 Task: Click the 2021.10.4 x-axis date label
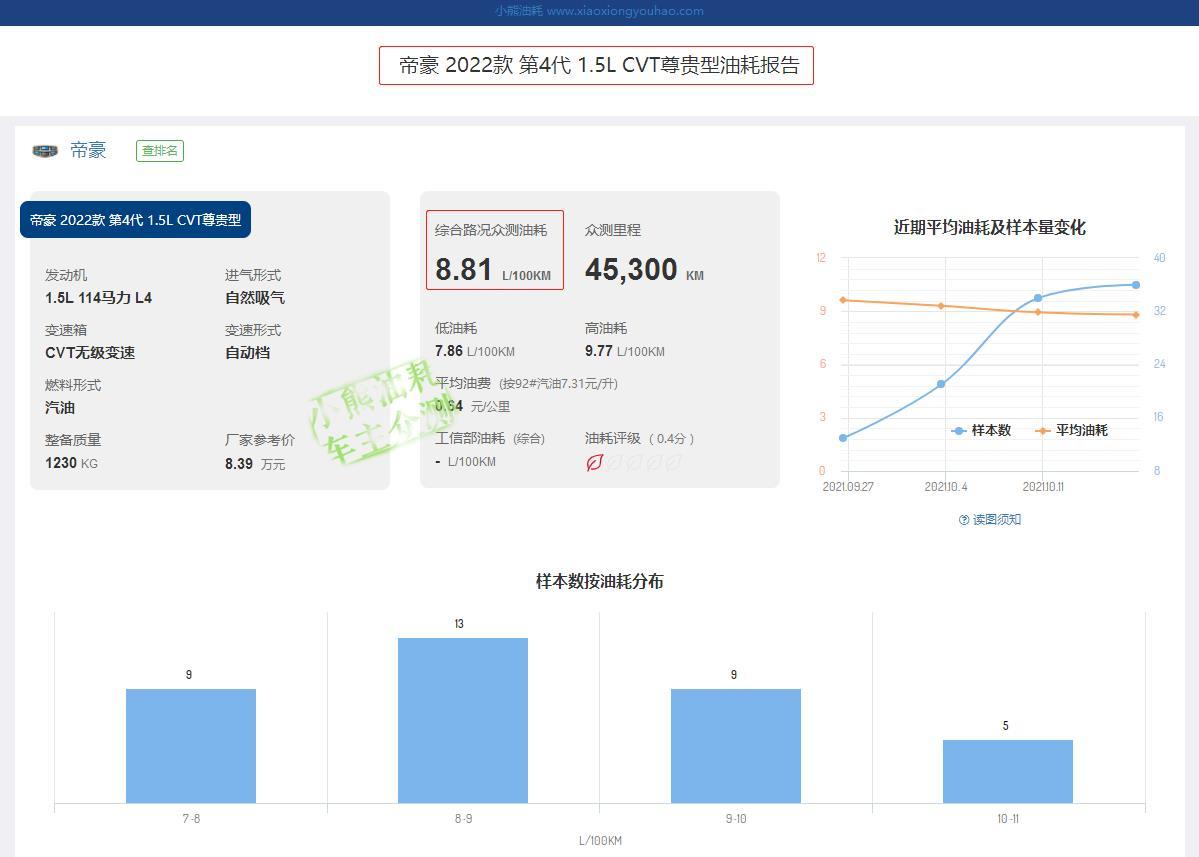pos(946,486)
